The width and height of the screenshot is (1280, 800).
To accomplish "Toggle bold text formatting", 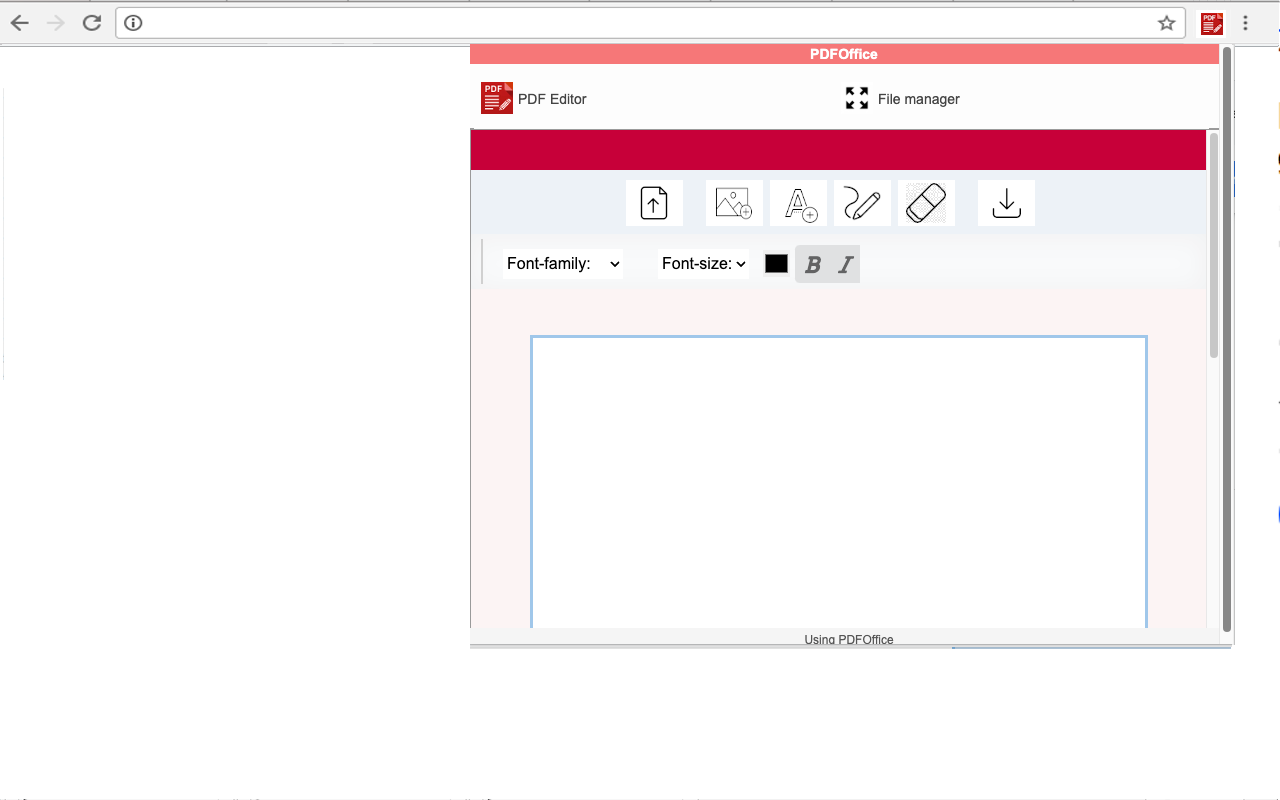I will click(812, 264).
